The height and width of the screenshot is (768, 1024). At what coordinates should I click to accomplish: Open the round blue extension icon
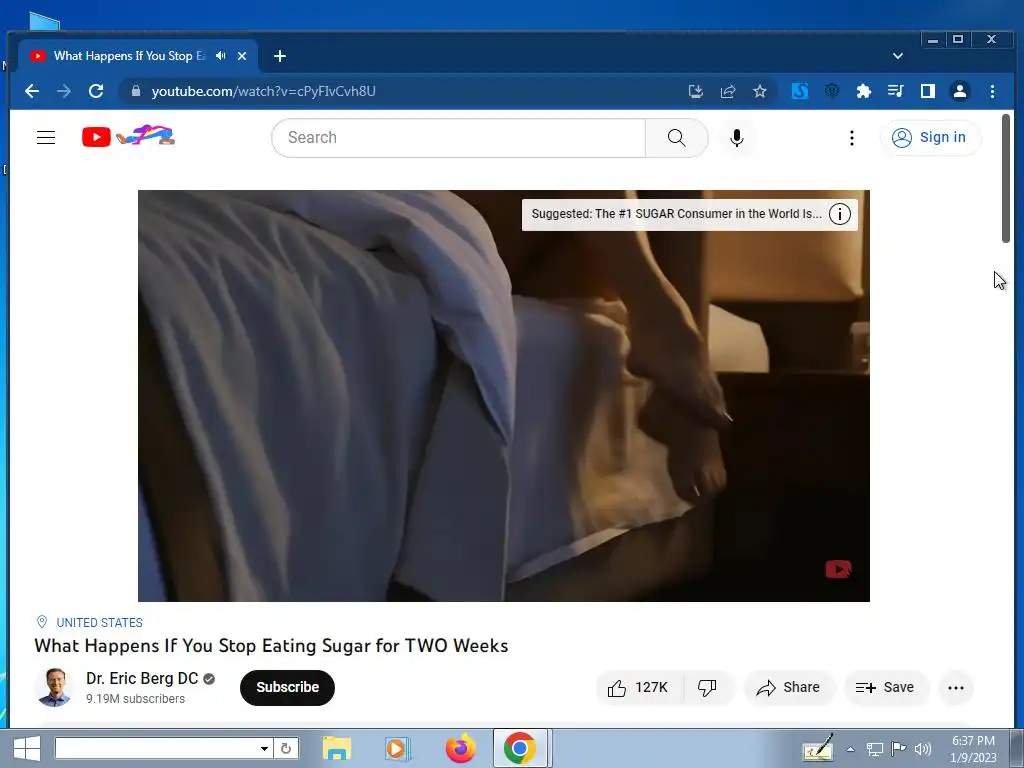831,91
